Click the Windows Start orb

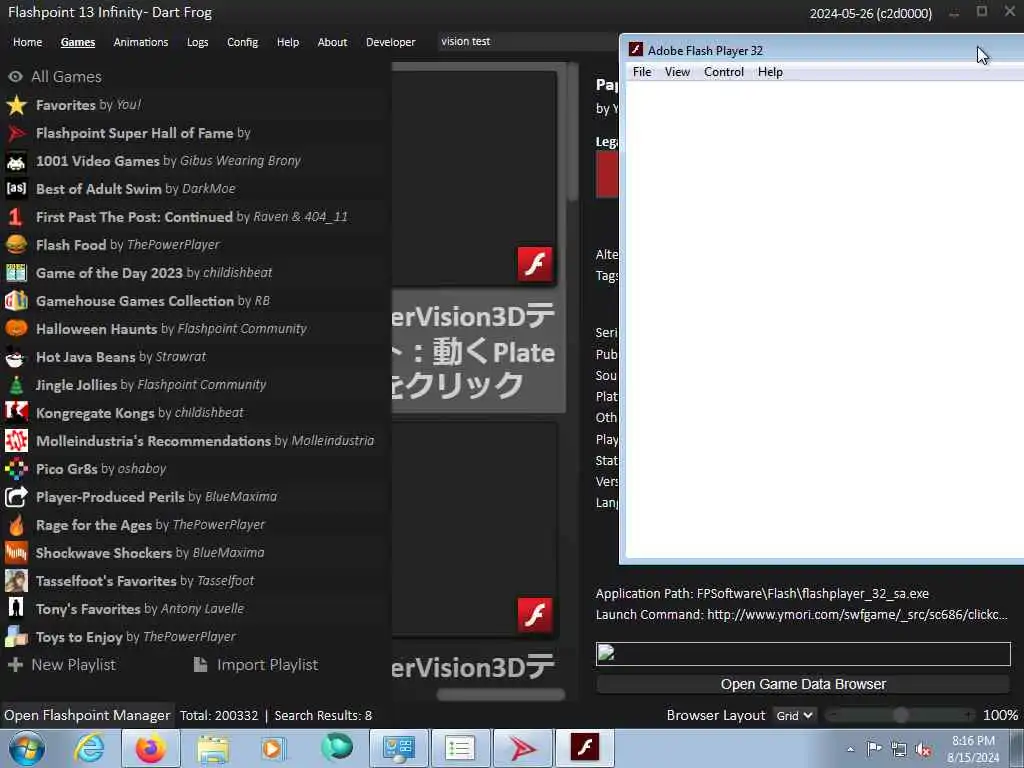click(27, 748)
